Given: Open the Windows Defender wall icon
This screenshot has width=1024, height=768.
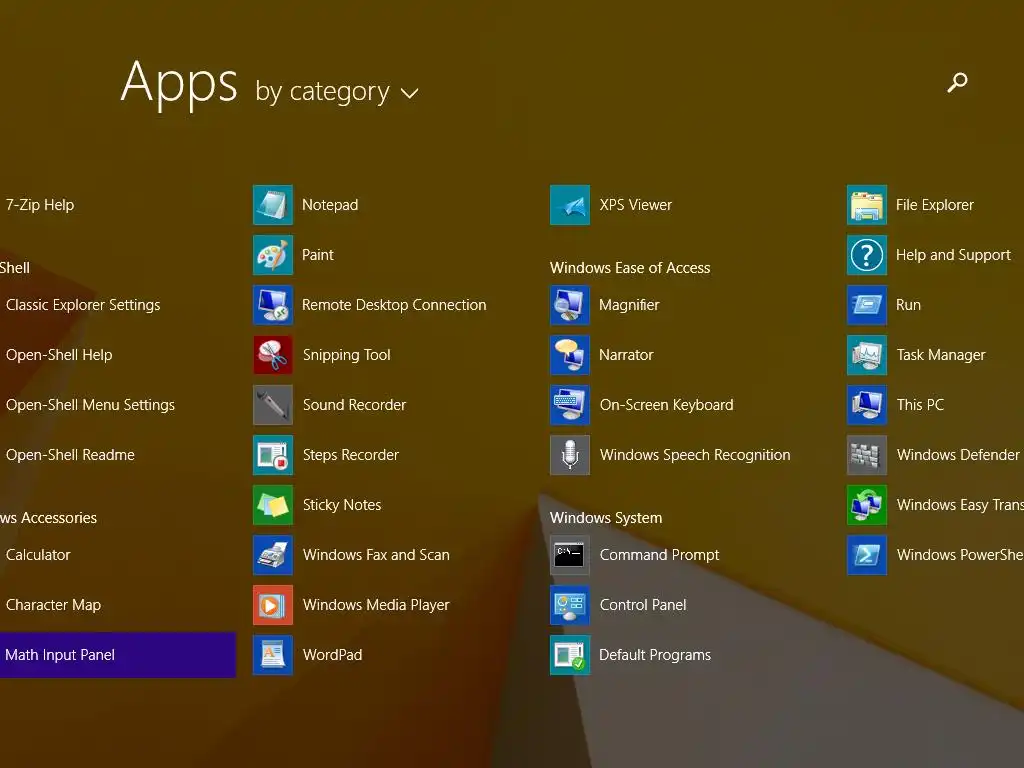Looking at the screenshot, I should pyautogui.click(x=867, y=455).
